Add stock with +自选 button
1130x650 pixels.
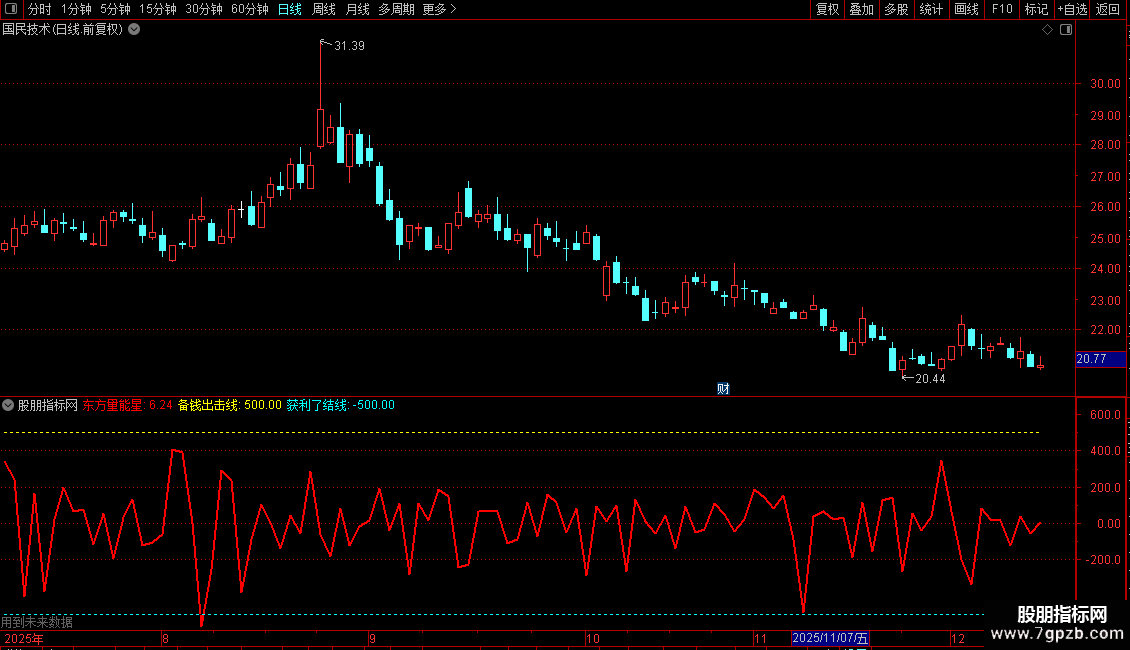pyautogui.click(x=1072, y=9)
